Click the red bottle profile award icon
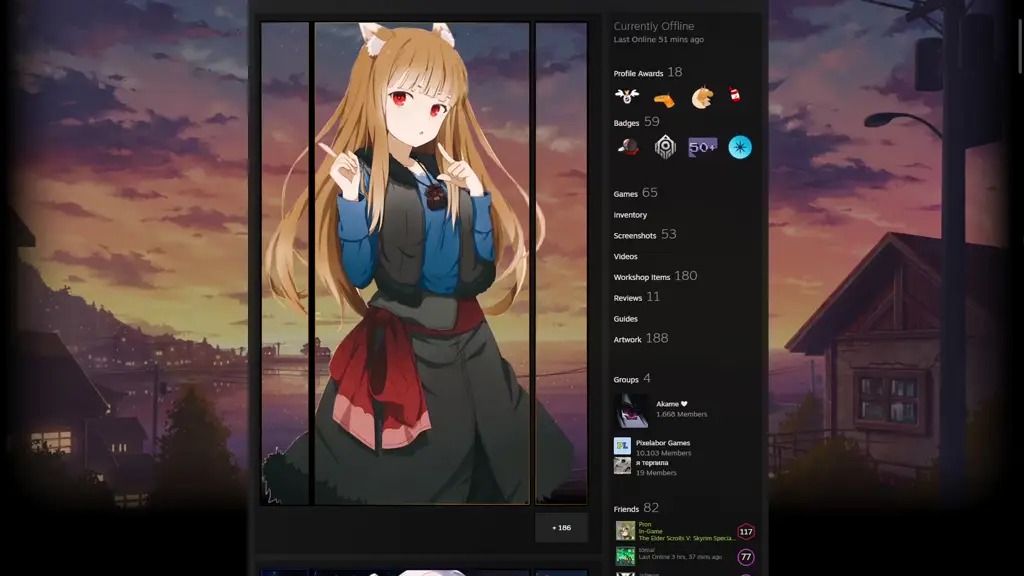 pyautogui.click(x=736, y=96)
